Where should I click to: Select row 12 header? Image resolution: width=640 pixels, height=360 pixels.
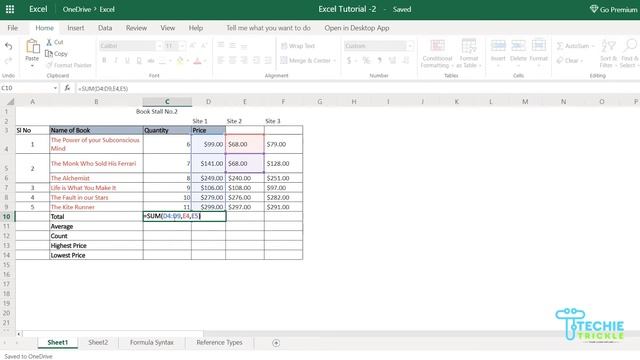pyautogui.click(x=7, y=236)
